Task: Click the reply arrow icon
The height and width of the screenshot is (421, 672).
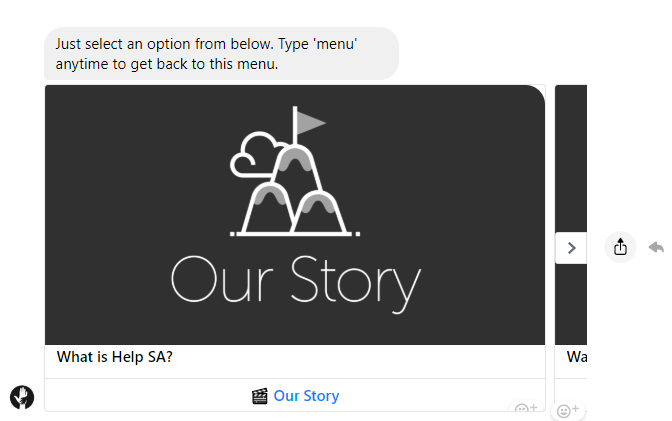Action: click(x=656, y=246)
